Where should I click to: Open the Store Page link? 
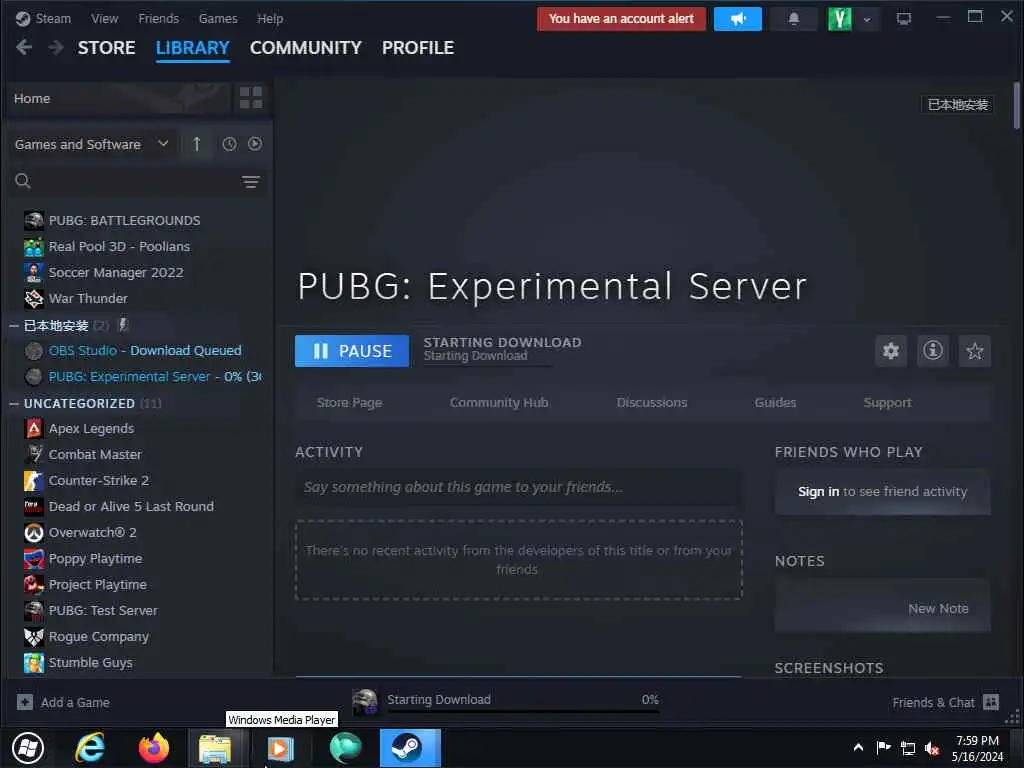click(349, 402)
